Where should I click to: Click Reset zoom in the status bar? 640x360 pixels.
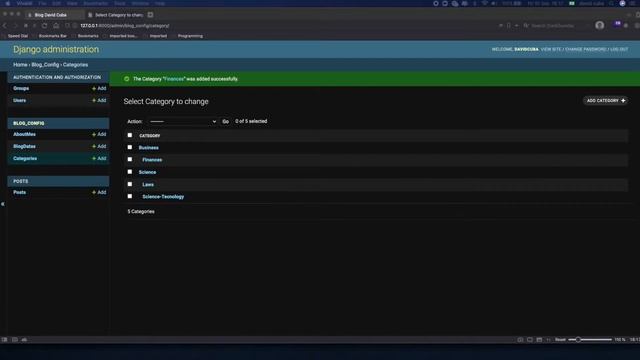pyautogui.click(x=560, y=340)
